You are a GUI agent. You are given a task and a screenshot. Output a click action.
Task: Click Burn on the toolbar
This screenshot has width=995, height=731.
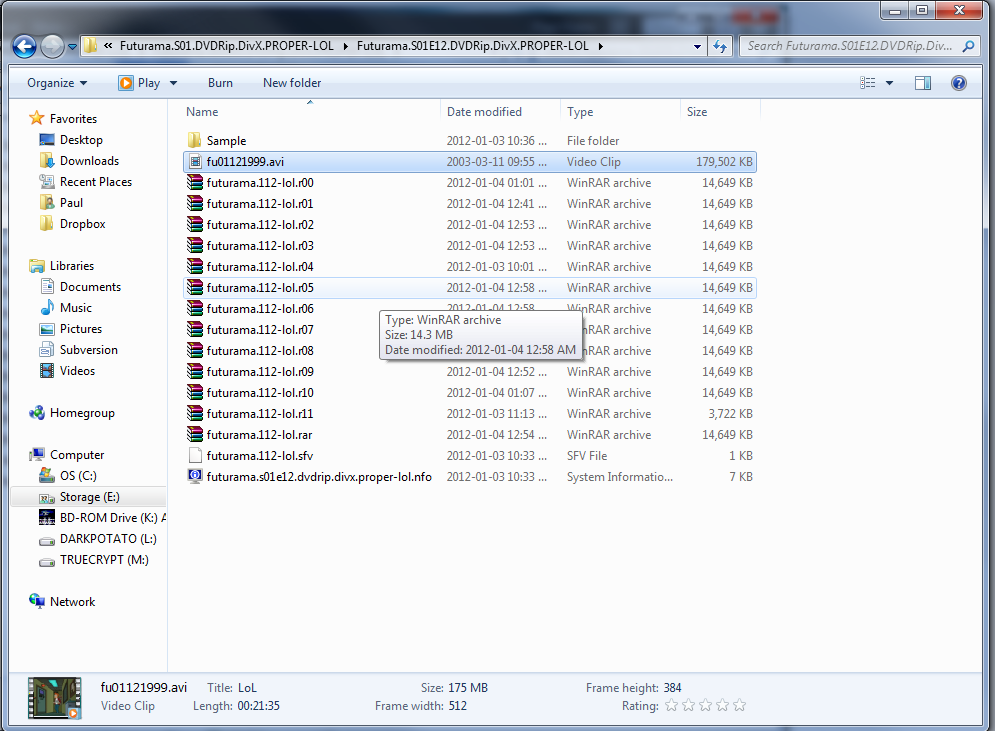tap(220, 83)
